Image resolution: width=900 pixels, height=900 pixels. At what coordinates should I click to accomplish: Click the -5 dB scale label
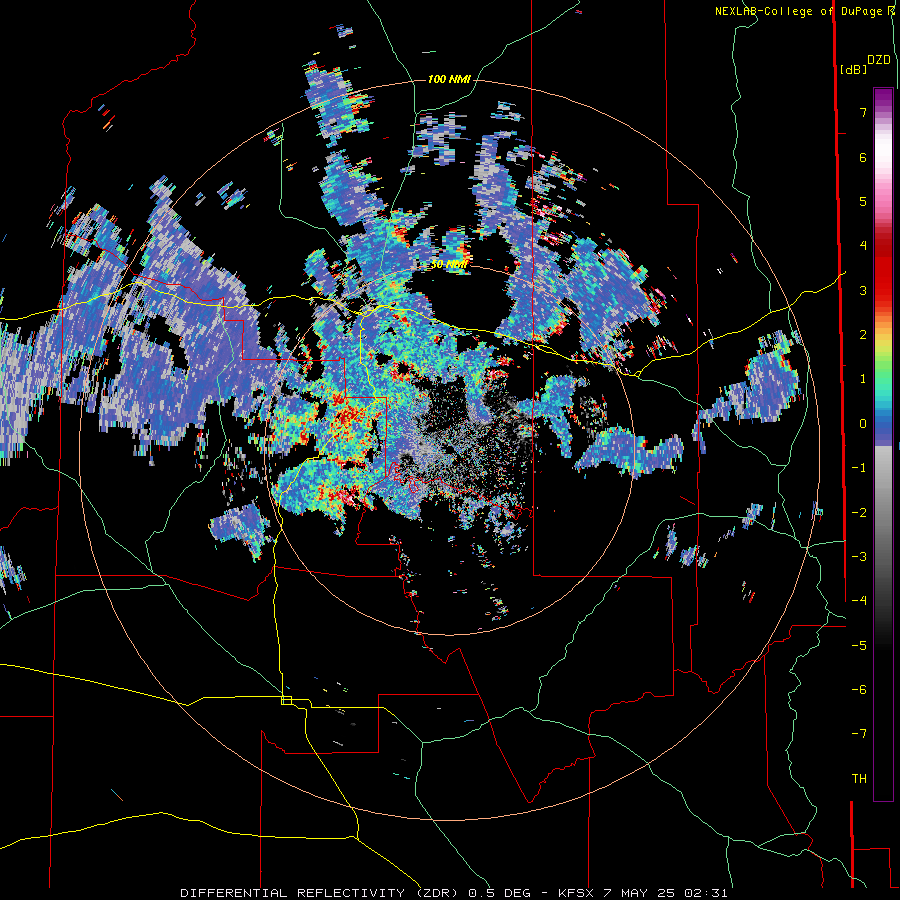tap(859, 646)
